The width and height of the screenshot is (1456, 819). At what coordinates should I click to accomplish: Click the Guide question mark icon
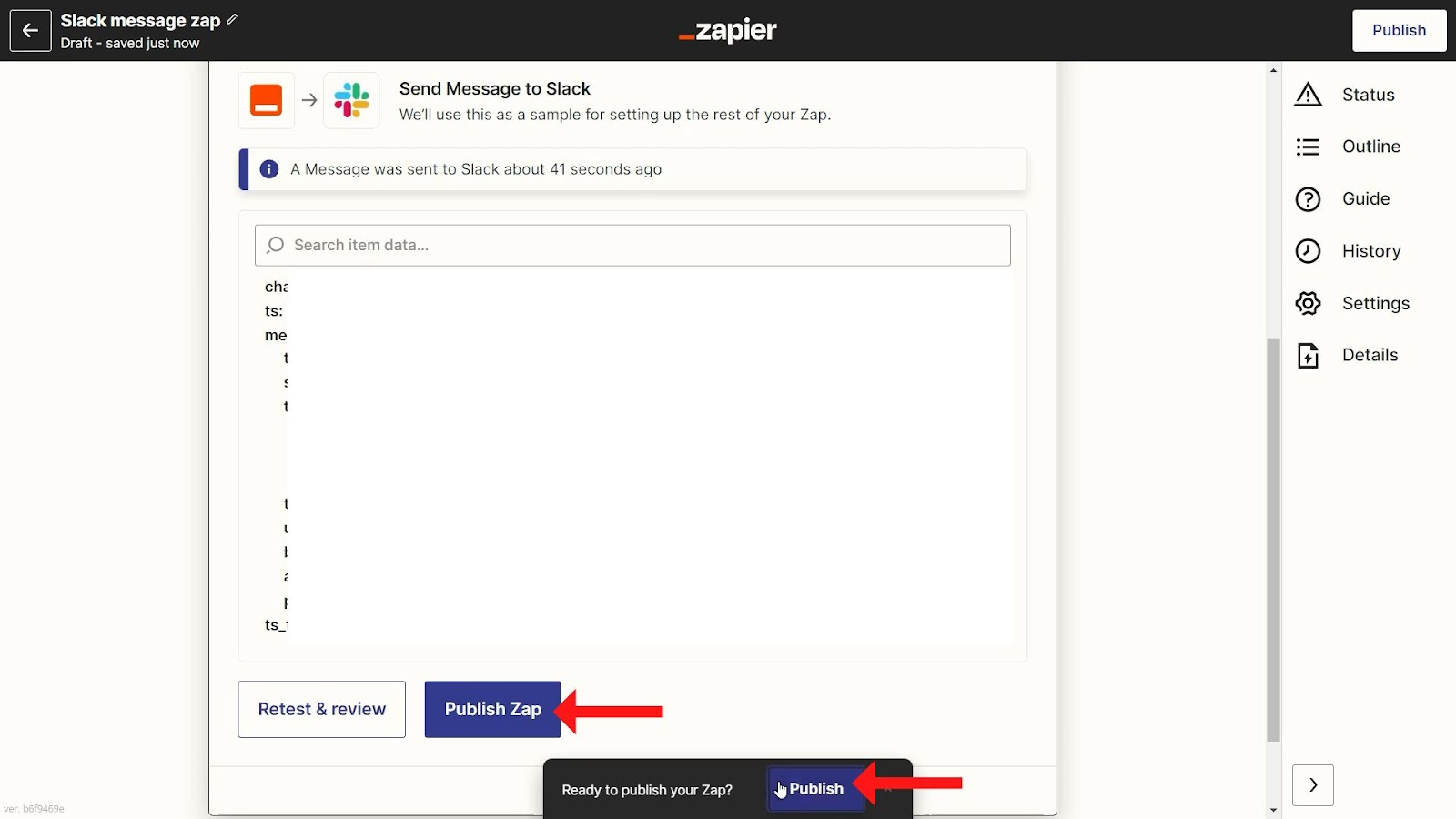coord(1308,198)
